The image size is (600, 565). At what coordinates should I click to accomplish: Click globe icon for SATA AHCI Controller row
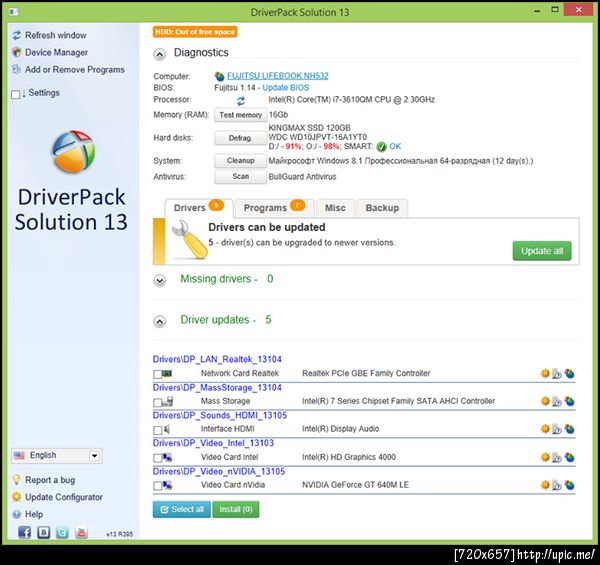pos(569,401)
